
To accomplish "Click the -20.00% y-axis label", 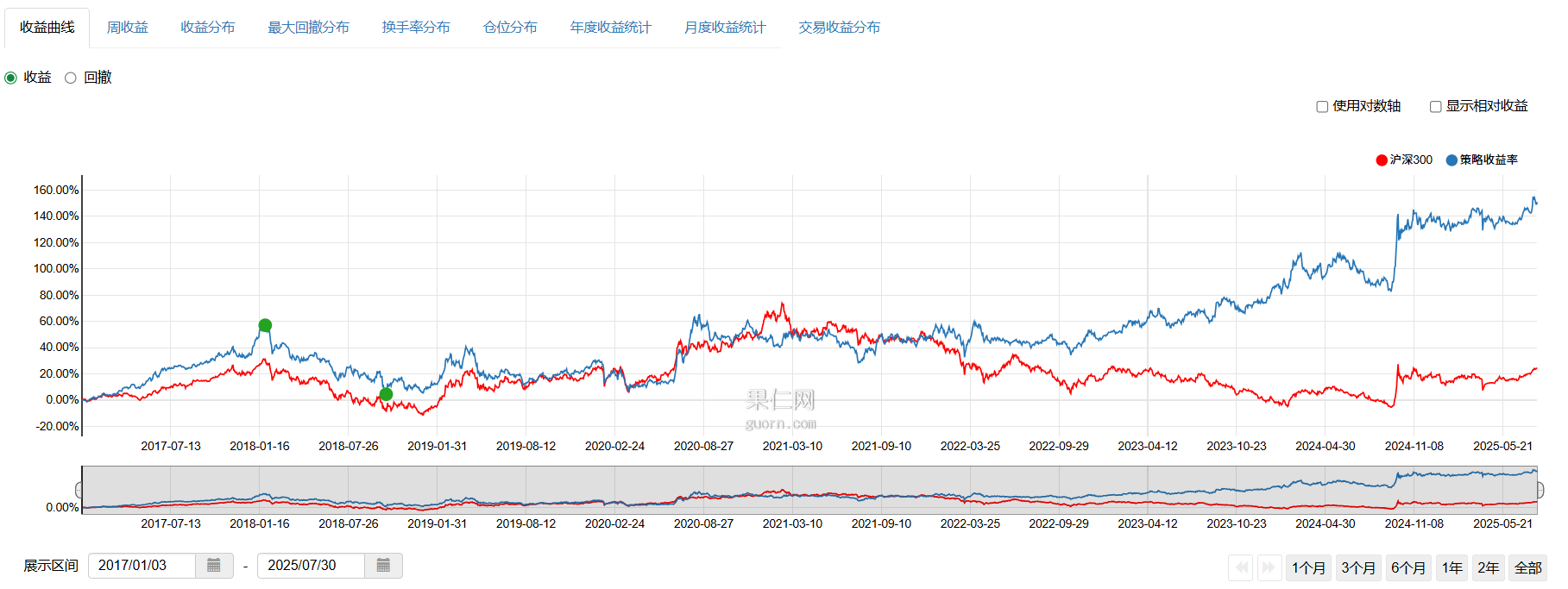I will (57, 426).
